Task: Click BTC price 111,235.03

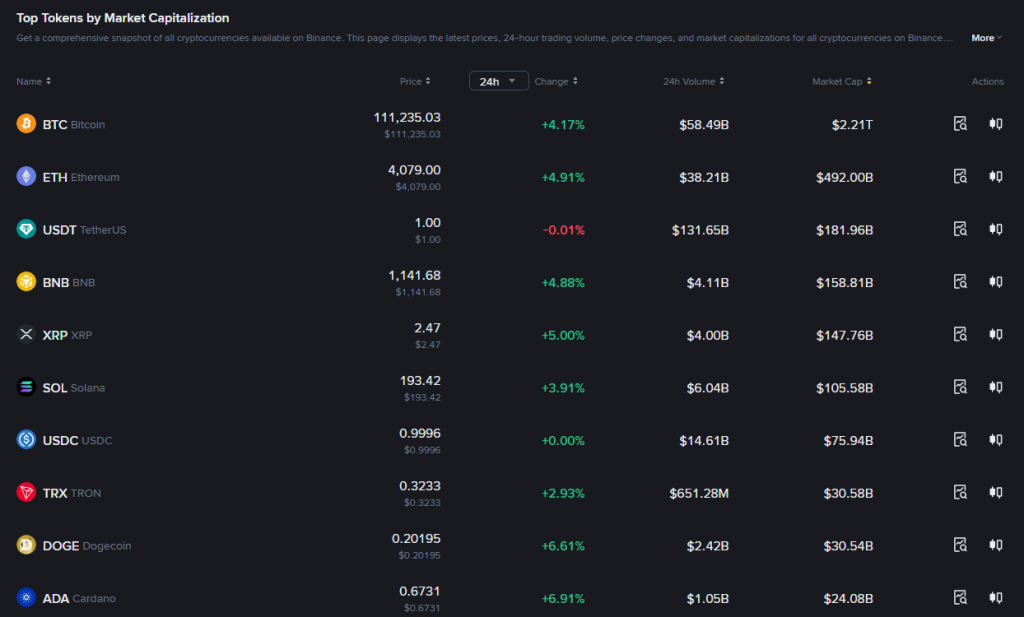Action: point(407,118)
